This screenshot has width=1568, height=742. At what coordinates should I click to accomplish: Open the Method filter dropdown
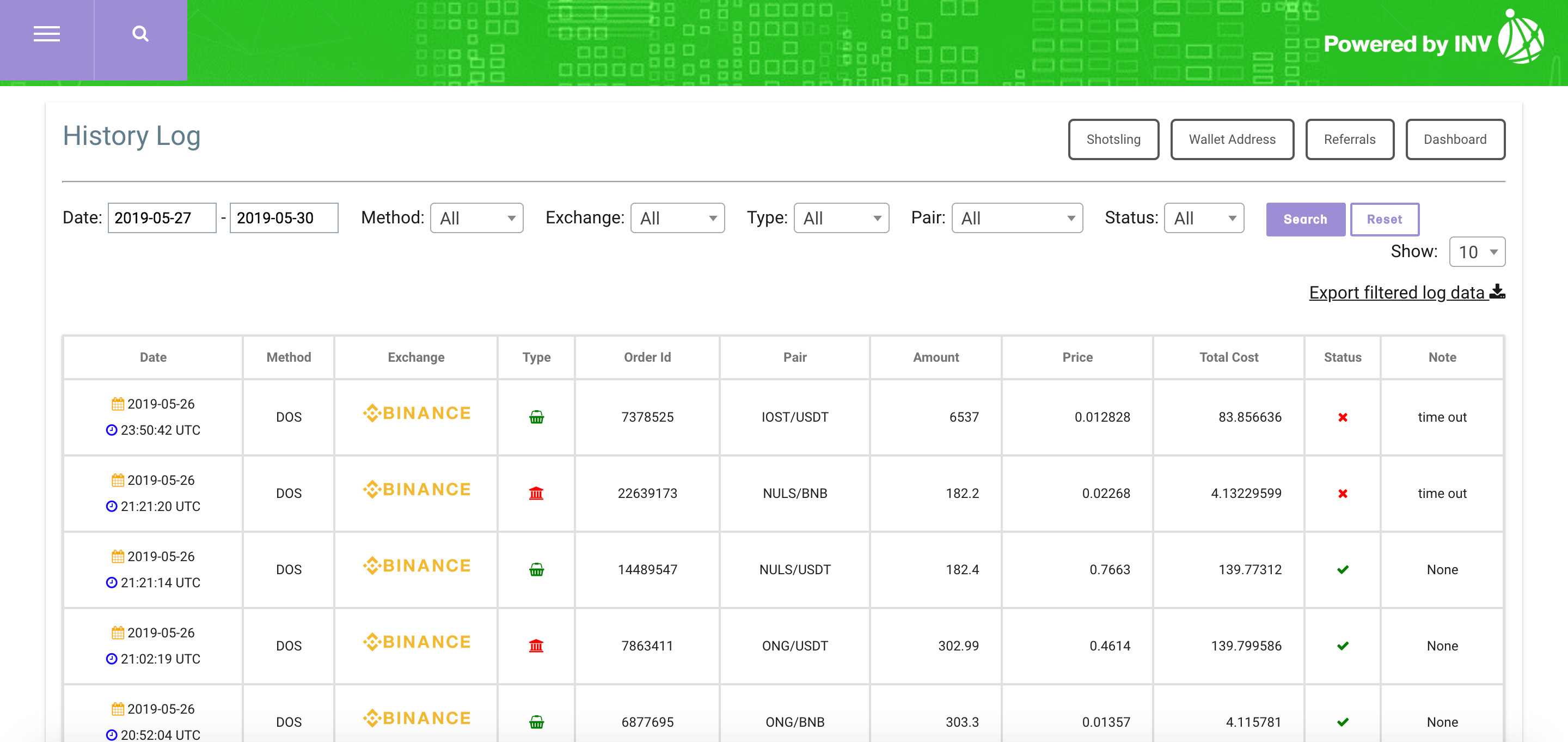[476, 218]
